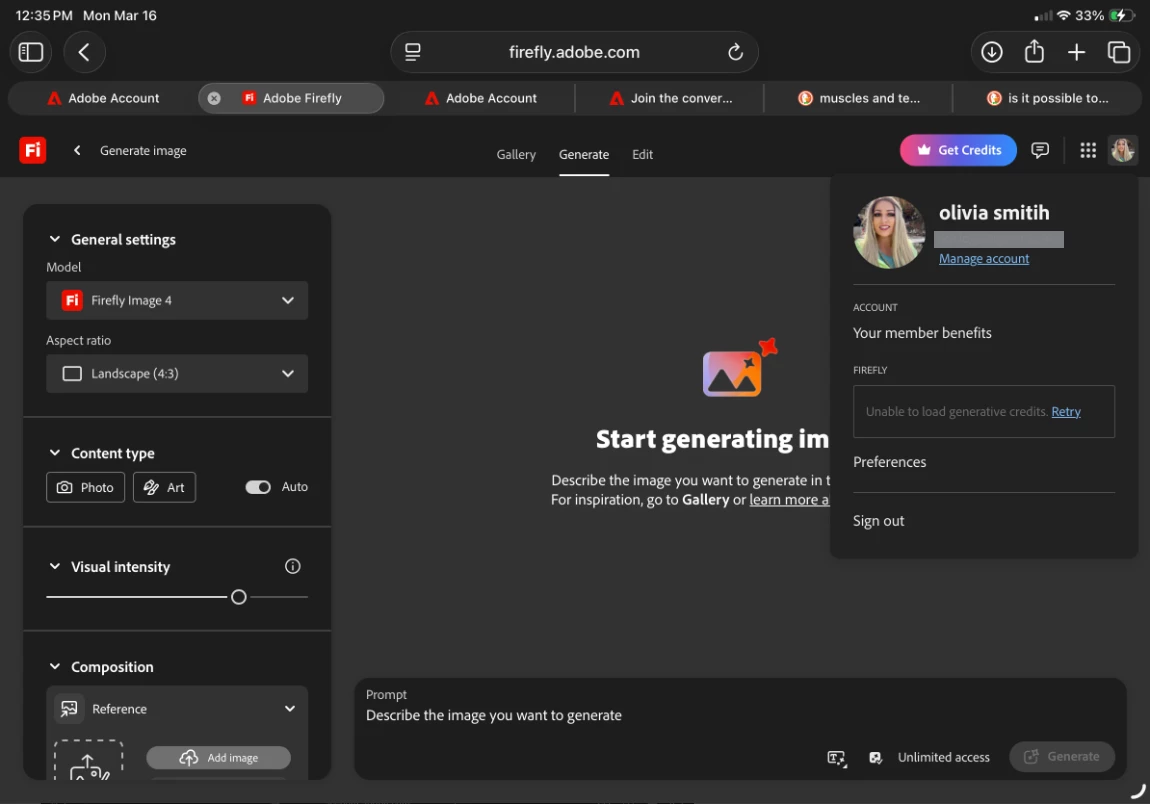
Task: Click the Firefly Fi logo
Action: point(32,150)
